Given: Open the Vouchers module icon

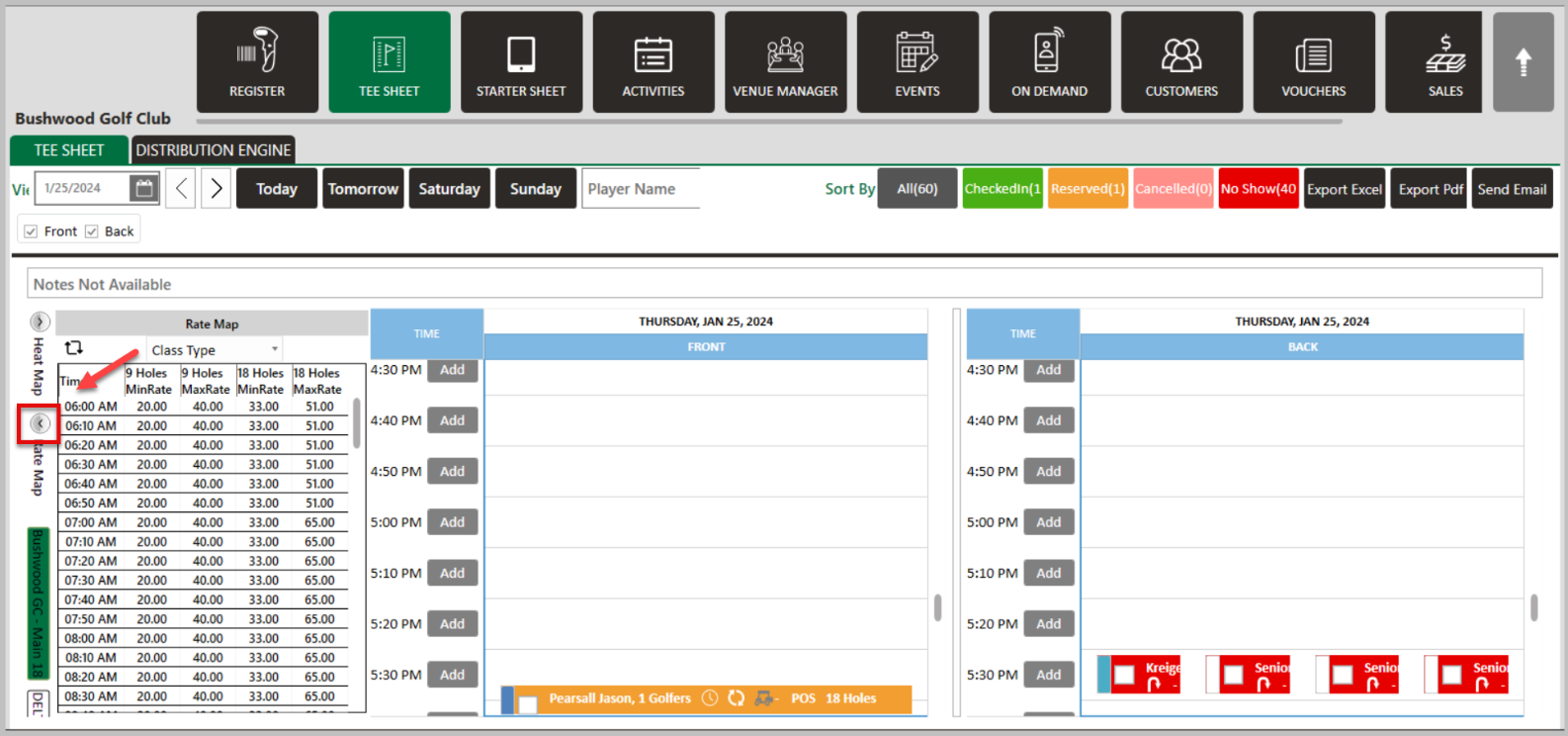Looking at the screenshot, I should [1313, 61].
